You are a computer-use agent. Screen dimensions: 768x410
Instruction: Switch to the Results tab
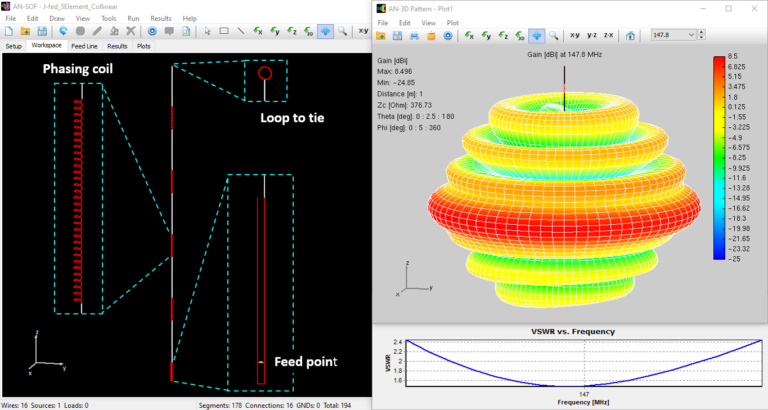pyautogui.click(x=117, y=46)
